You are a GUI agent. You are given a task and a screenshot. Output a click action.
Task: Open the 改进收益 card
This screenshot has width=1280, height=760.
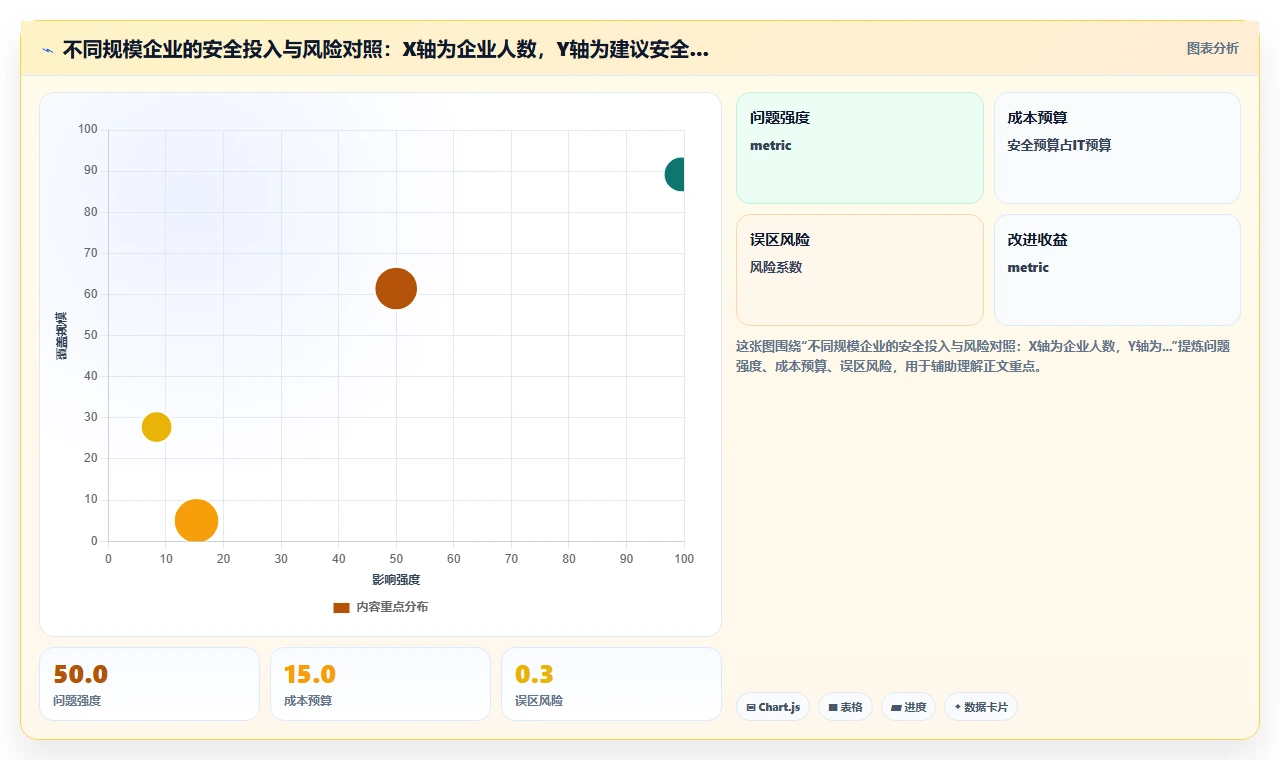tap(1117, 270)
